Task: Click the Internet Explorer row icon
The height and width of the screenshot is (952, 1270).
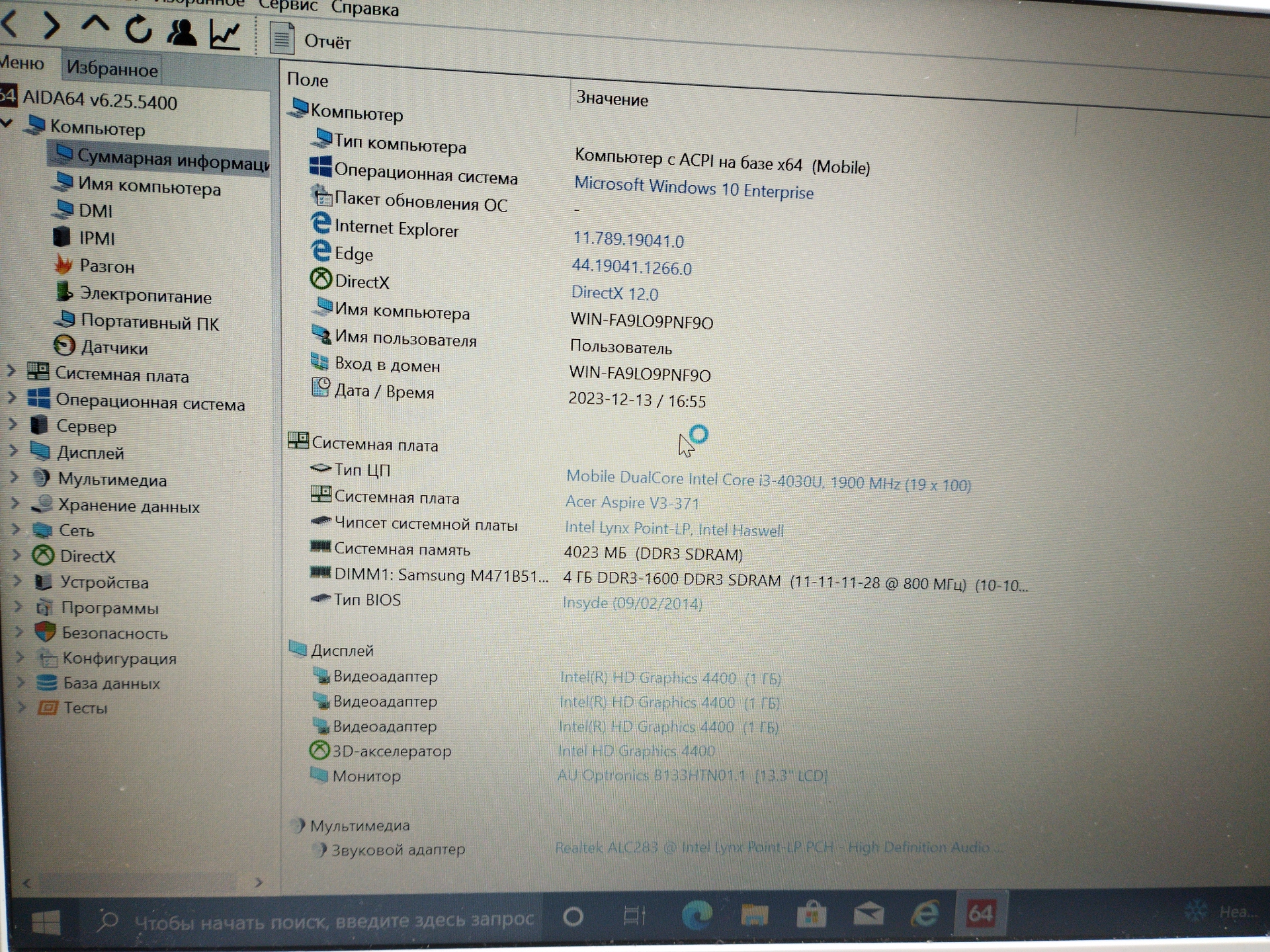Action: (321, 223)
